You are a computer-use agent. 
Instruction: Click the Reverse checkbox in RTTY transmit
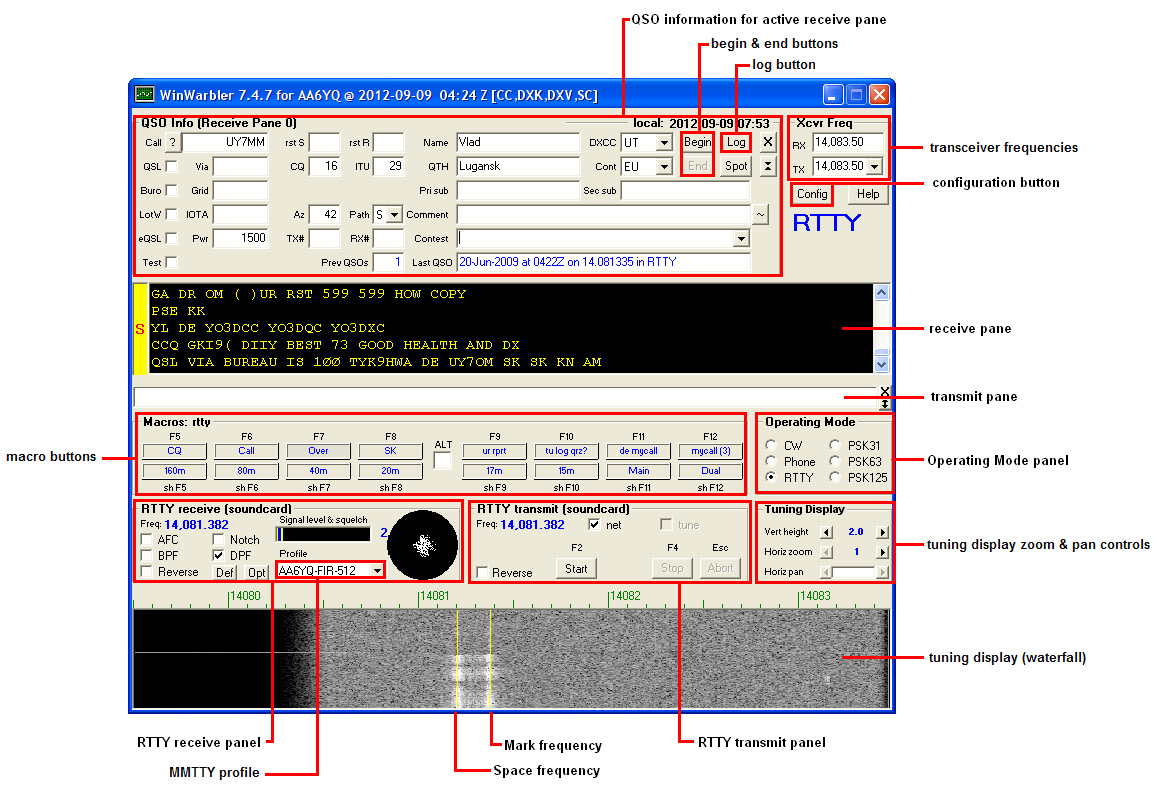click(x=482, y=572)
